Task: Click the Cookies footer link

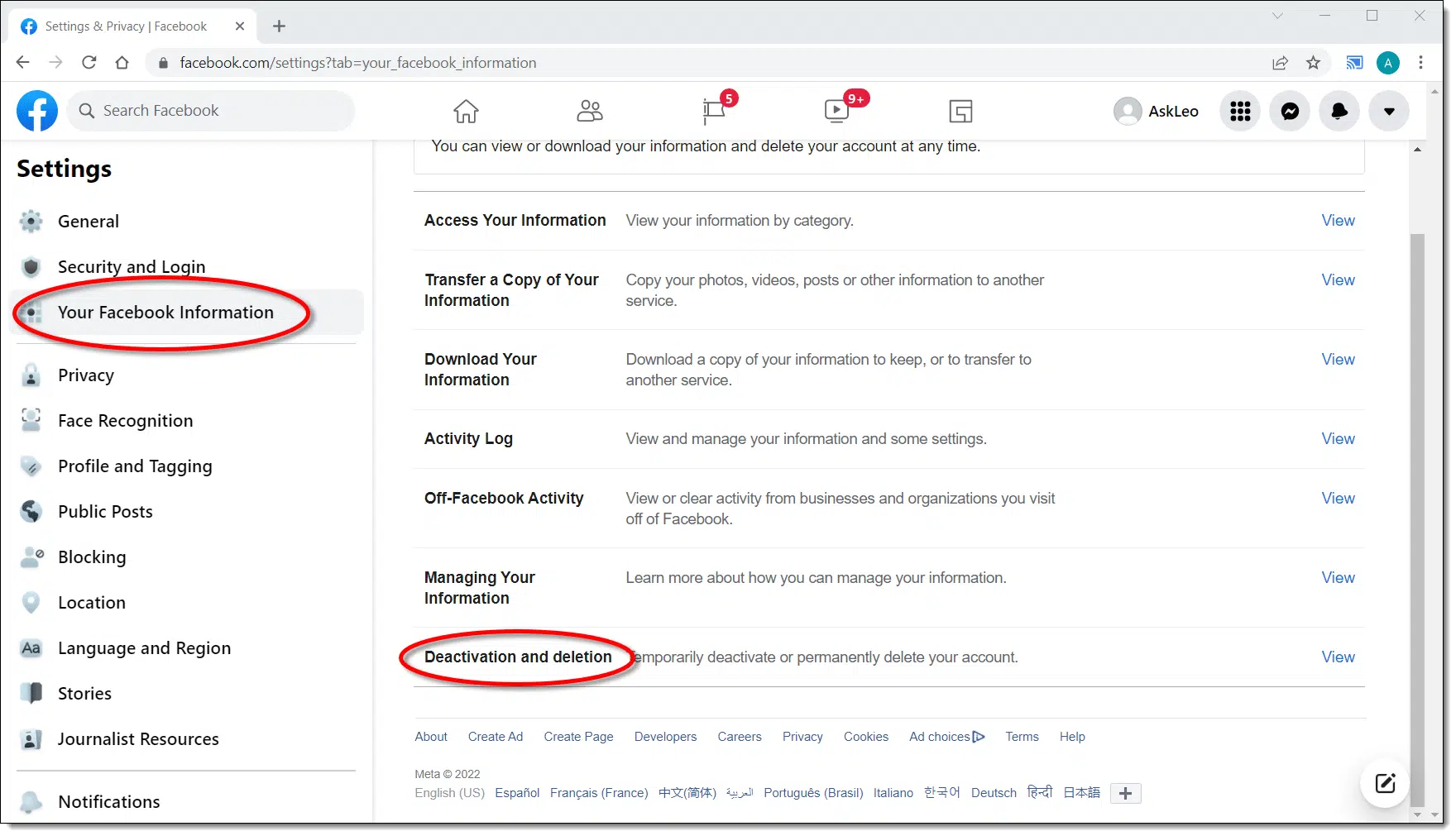Action: point(866,737)
